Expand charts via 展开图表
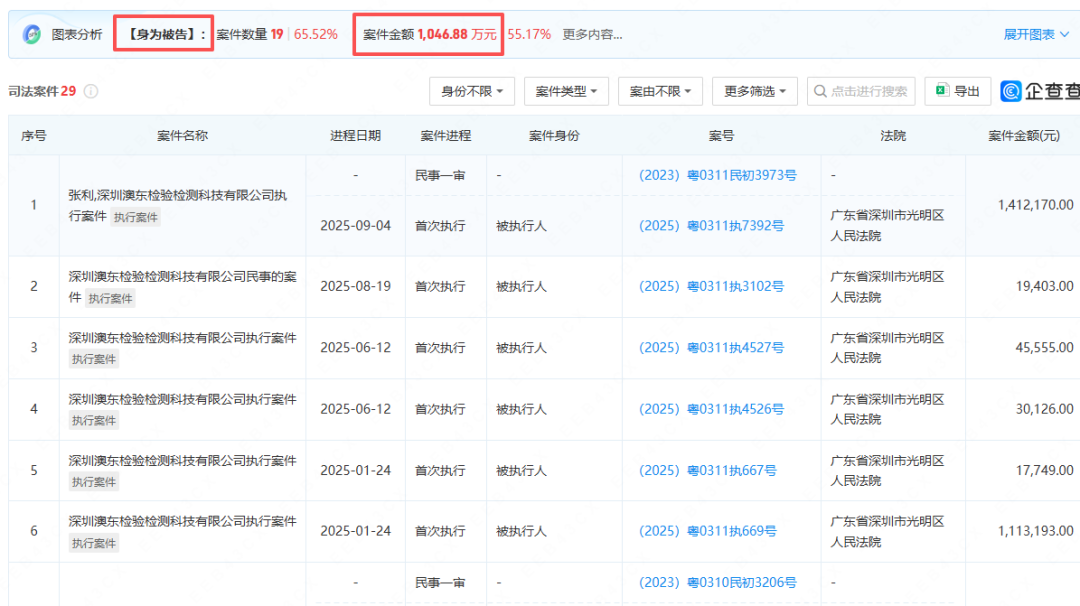The image size is (1080, 606). (1036, 34)
